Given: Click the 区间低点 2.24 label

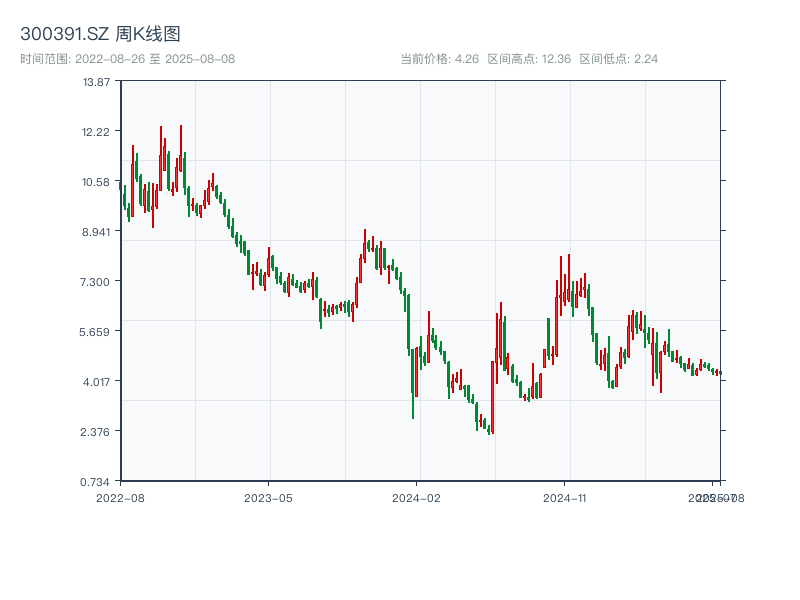Looking at the screenshot, I should click(619, 59).
